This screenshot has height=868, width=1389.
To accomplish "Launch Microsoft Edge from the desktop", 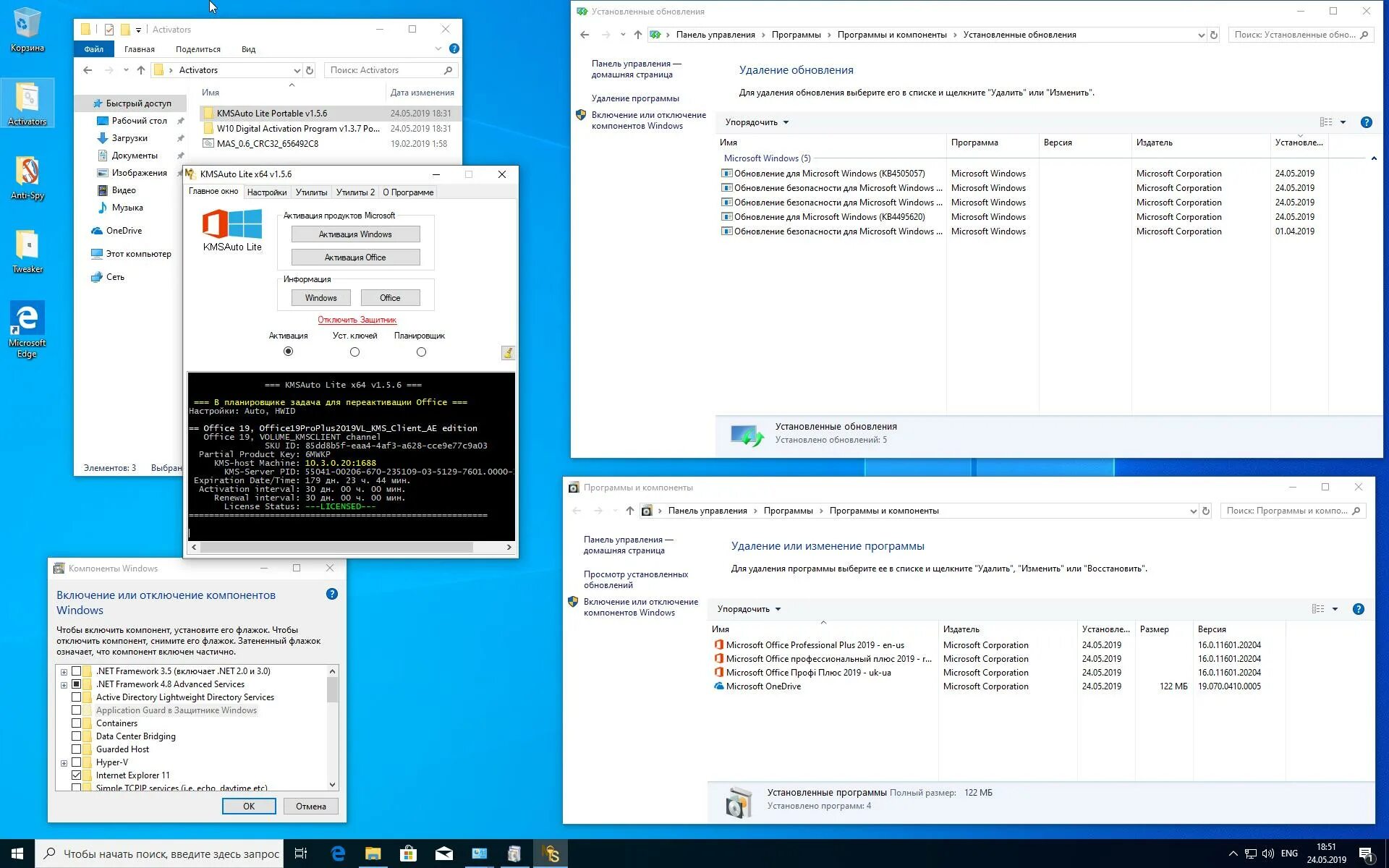I will click(27, 330).
